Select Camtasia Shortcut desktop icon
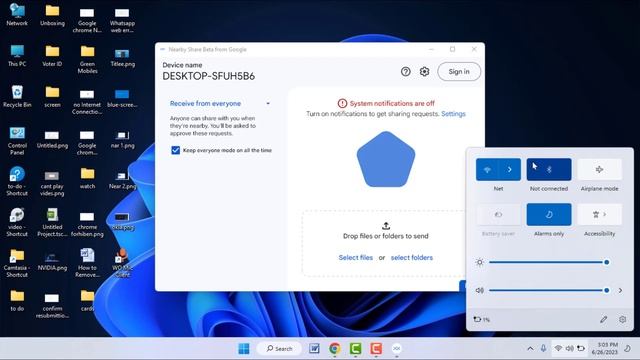 pyautogui.click(x=17, y=263)
